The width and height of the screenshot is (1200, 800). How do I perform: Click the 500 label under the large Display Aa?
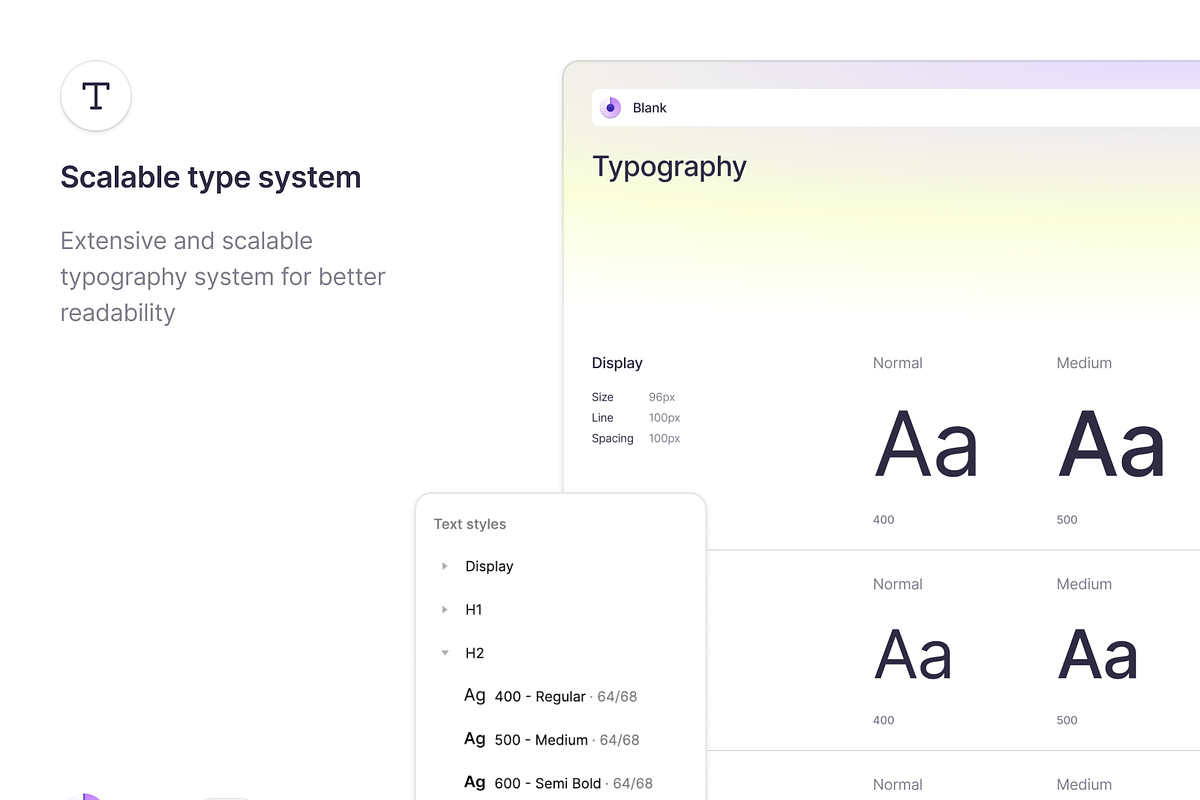point(1067,520)
